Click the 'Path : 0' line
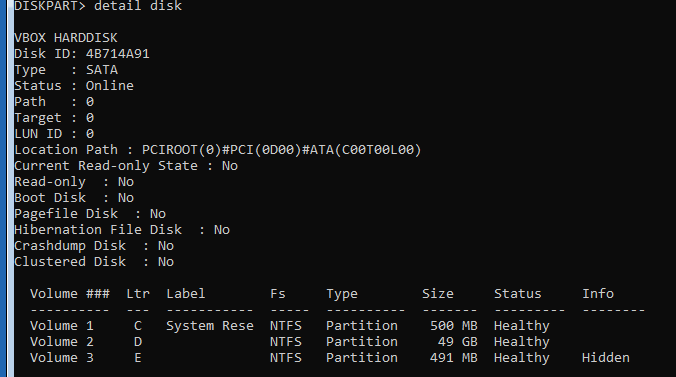The width and height of the screenshot is (676, 377). point(54,102)
